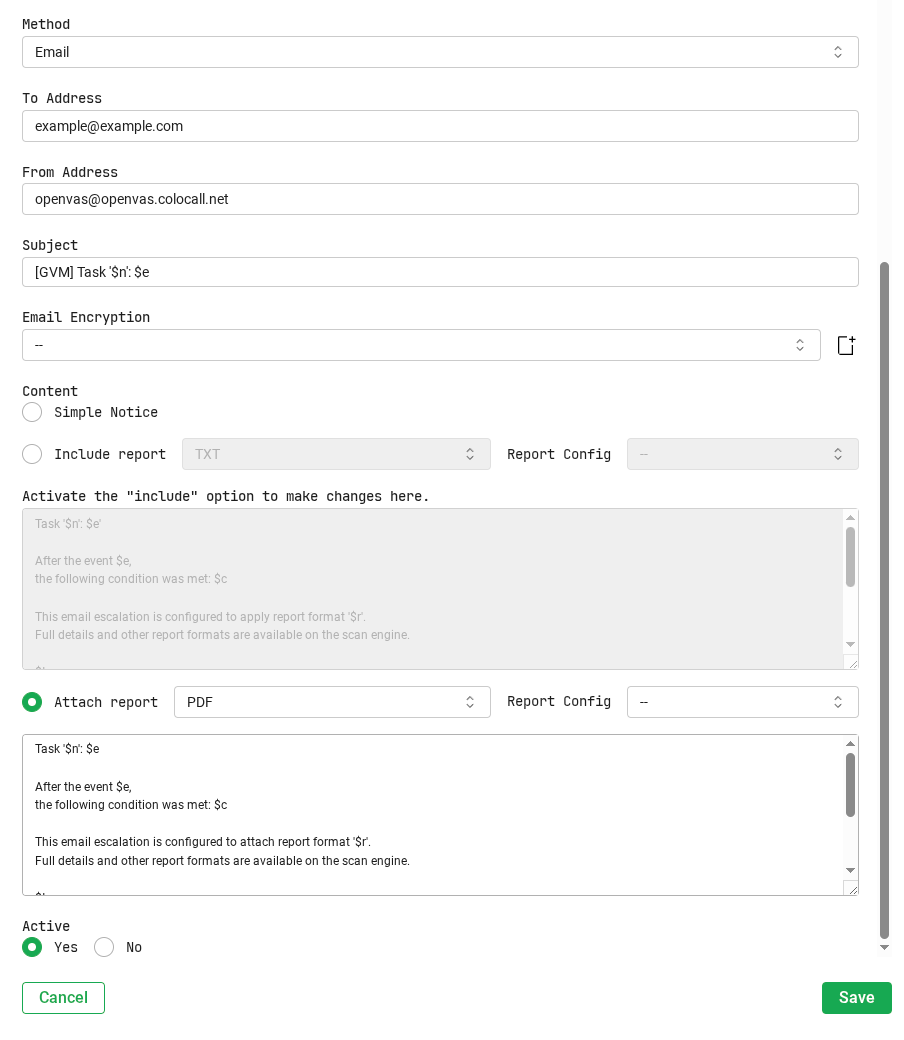This screenshot has width=904, height=1040.
Task: Click the To Address input field
Action: pyautogui.click(x=440, y=125)
